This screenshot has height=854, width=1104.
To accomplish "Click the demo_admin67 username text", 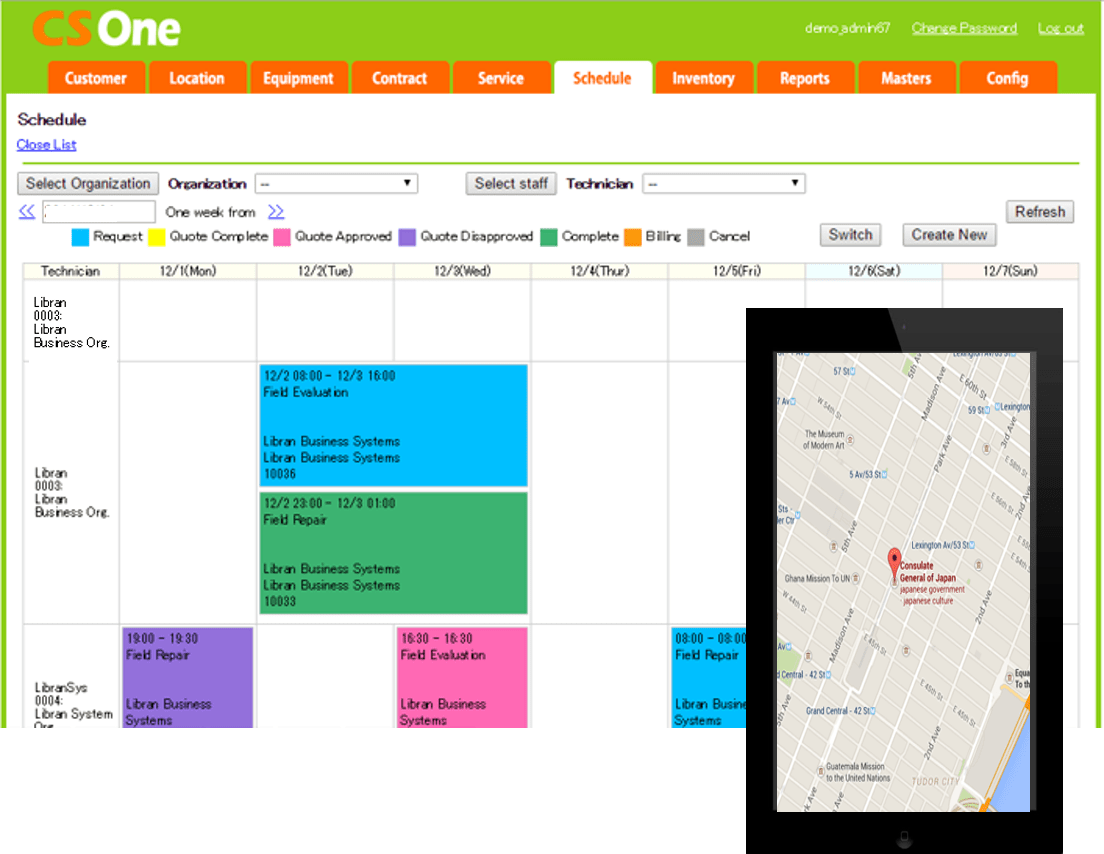I will point(848,28).
